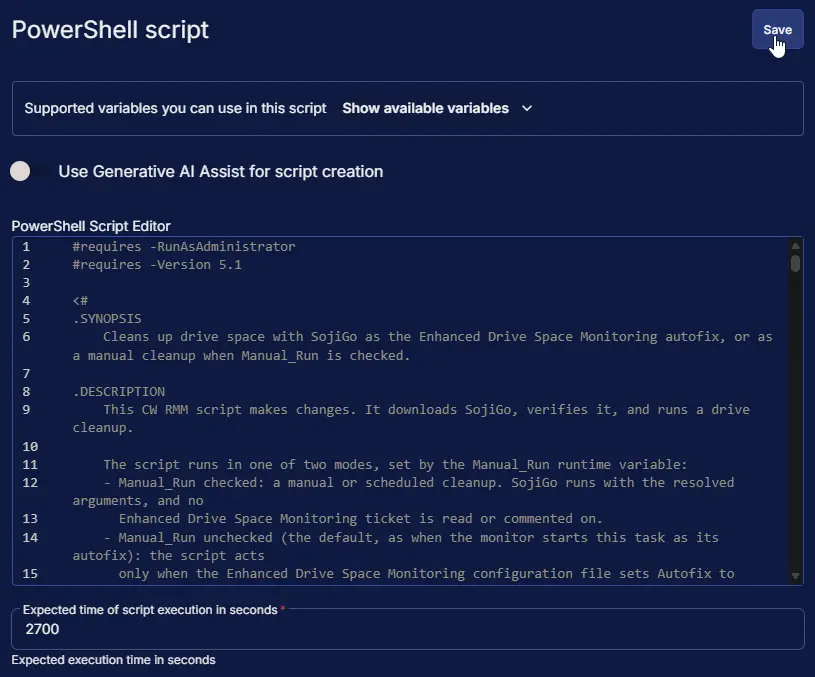This screenshot has height=677, width=815.
Task: Enable Generative AI Assist toggle
Action: tap(28, 171)
